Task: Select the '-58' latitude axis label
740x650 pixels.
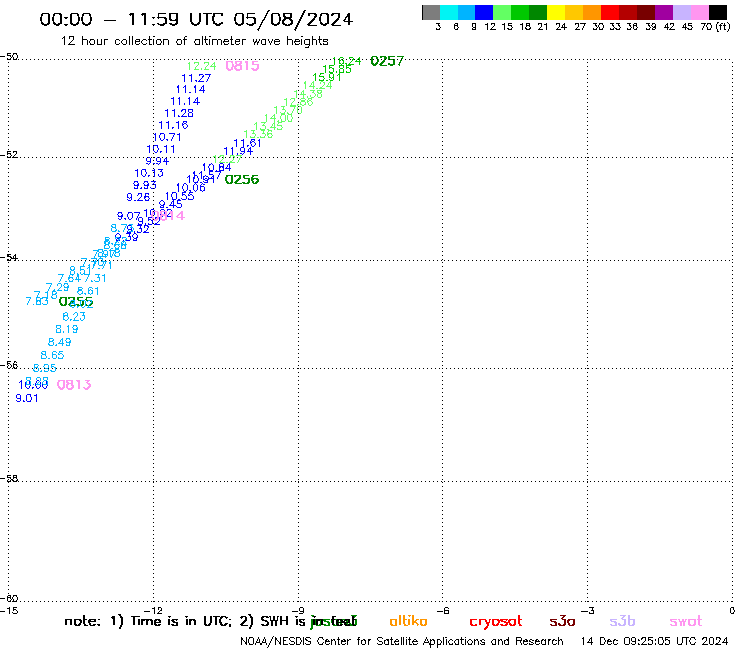Action: click(9, 478)
